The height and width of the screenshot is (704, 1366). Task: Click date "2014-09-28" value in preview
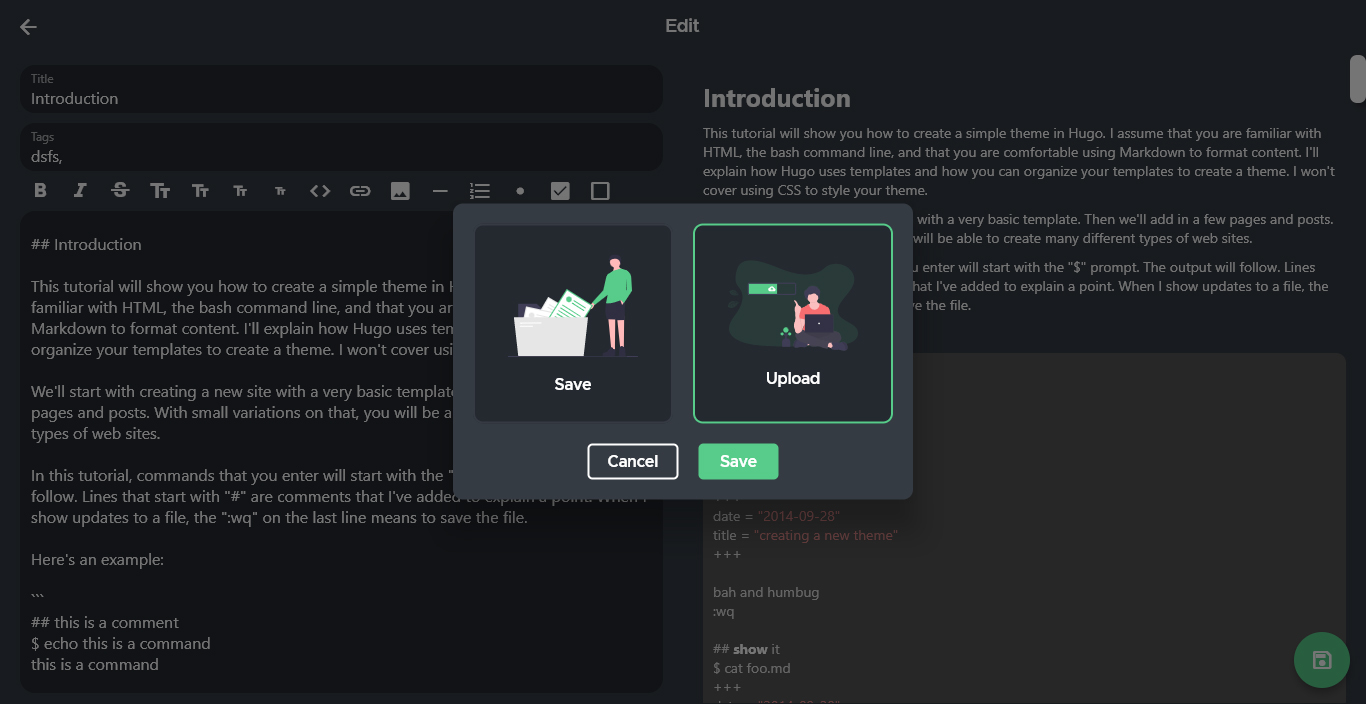coord(799,516)
